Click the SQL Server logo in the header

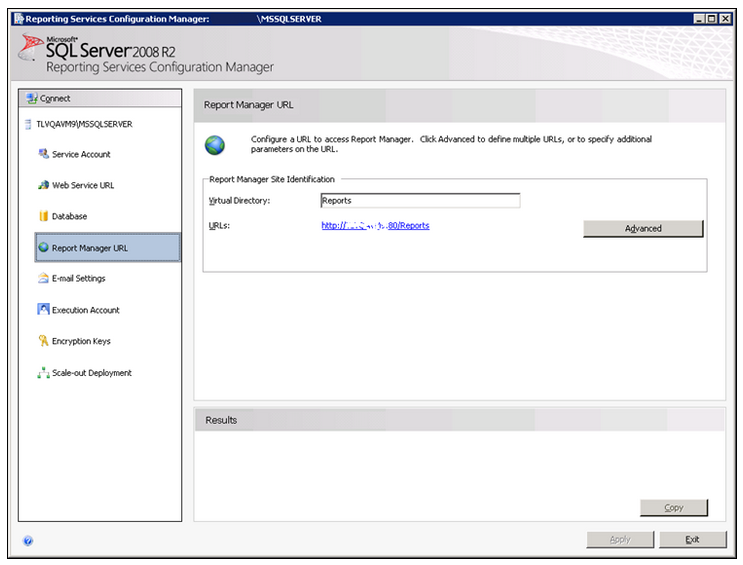(31, 47)
